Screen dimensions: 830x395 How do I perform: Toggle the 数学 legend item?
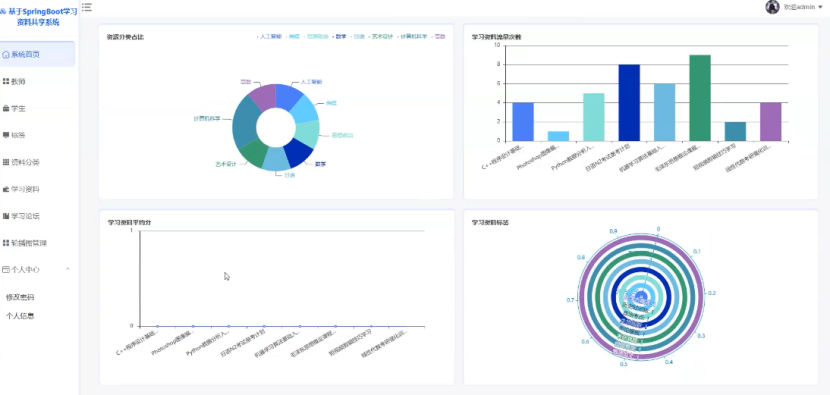[x=339, y=37]
